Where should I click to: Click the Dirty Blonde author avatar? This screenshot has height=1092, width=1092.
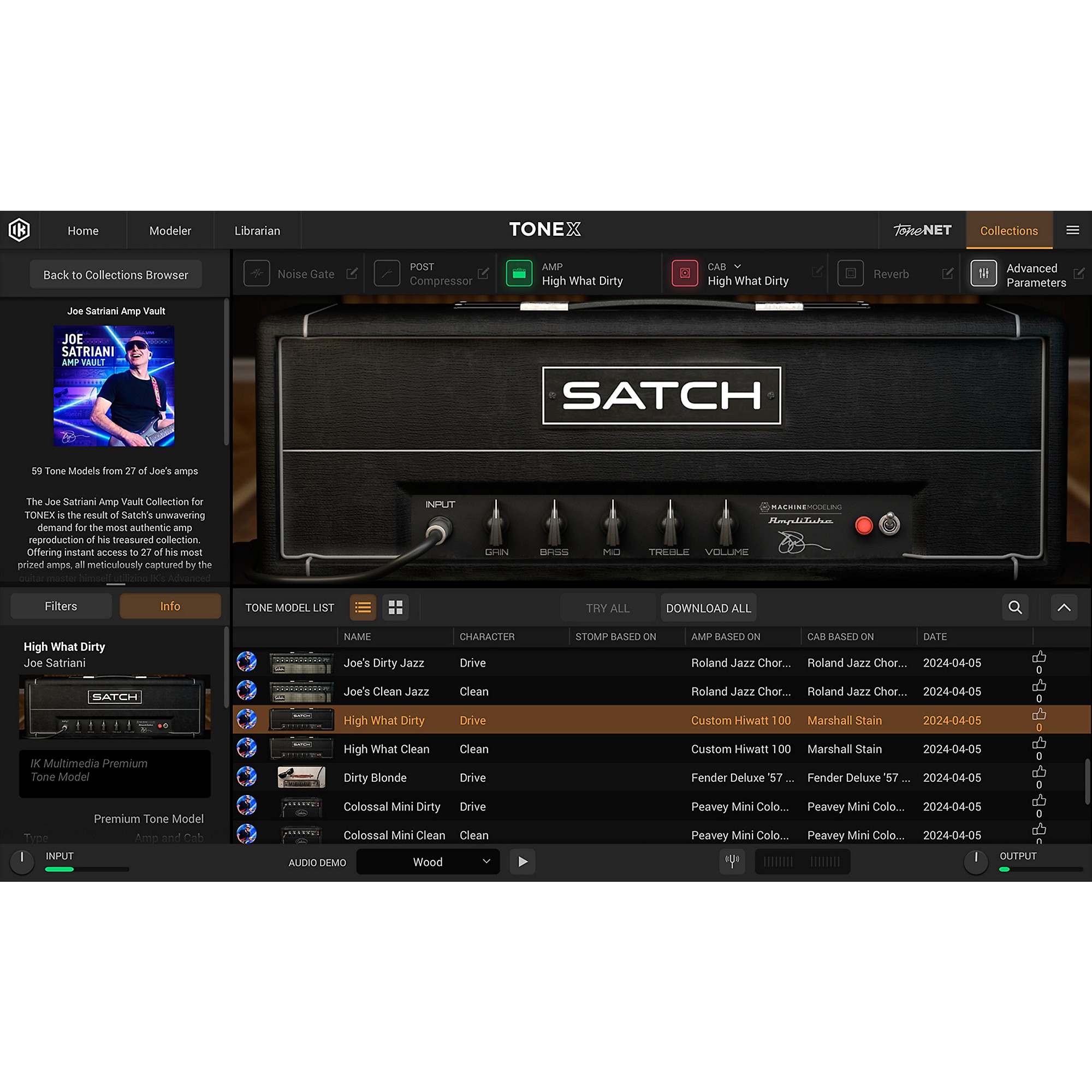click(246, 776)
